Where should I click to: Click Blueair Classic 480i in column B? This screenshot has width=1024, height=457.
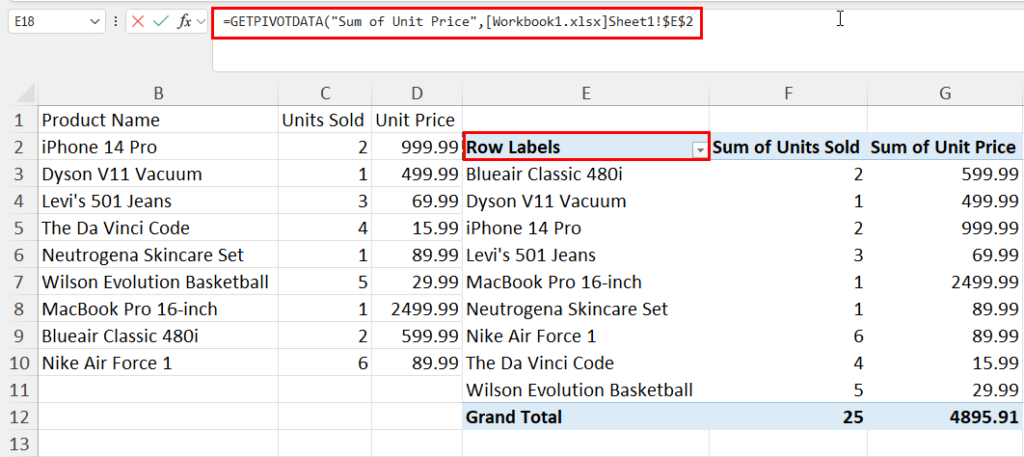[158, 336]
